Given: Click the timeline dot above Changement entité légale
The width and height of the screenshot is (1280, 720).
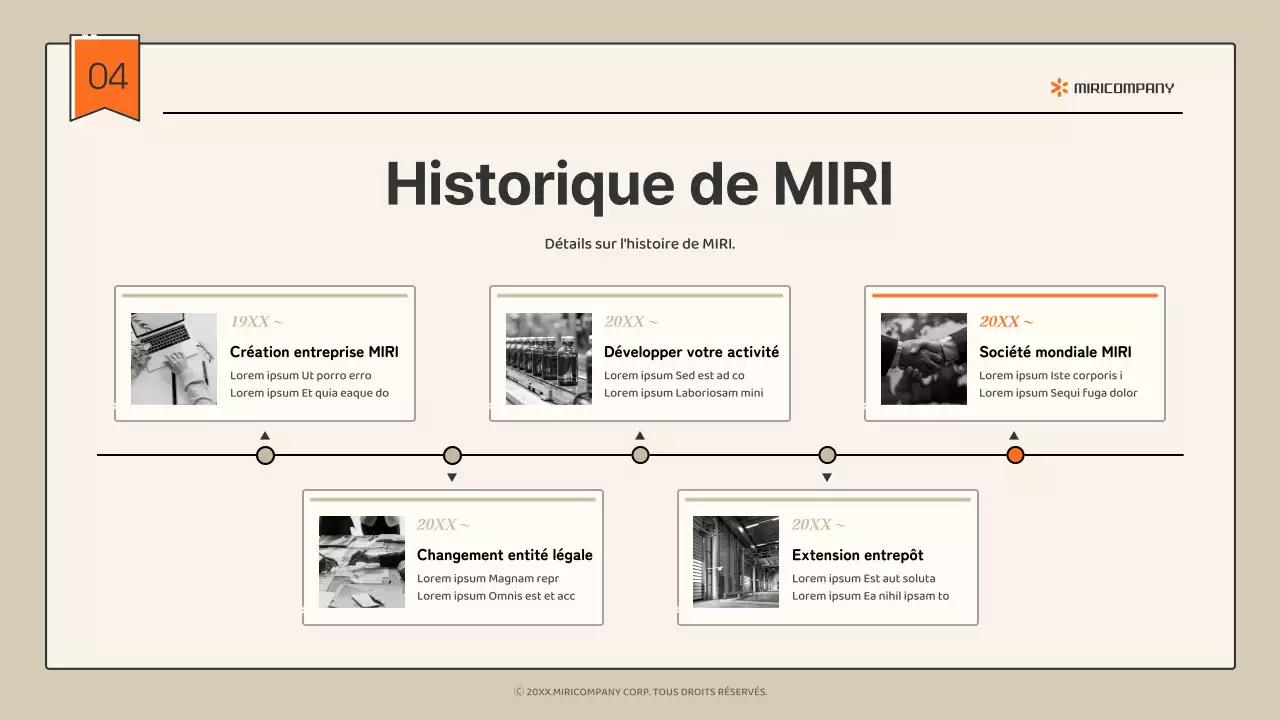Looking at the screenshot, I should coord(452,455).
